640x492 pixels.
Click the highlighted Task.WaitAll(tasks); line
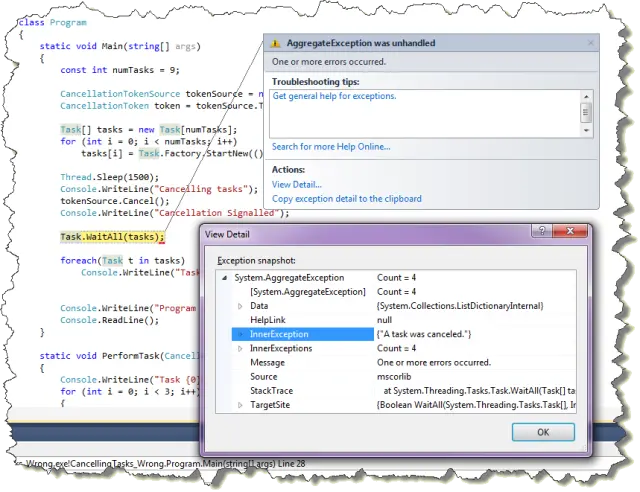[x=112, y=237]
